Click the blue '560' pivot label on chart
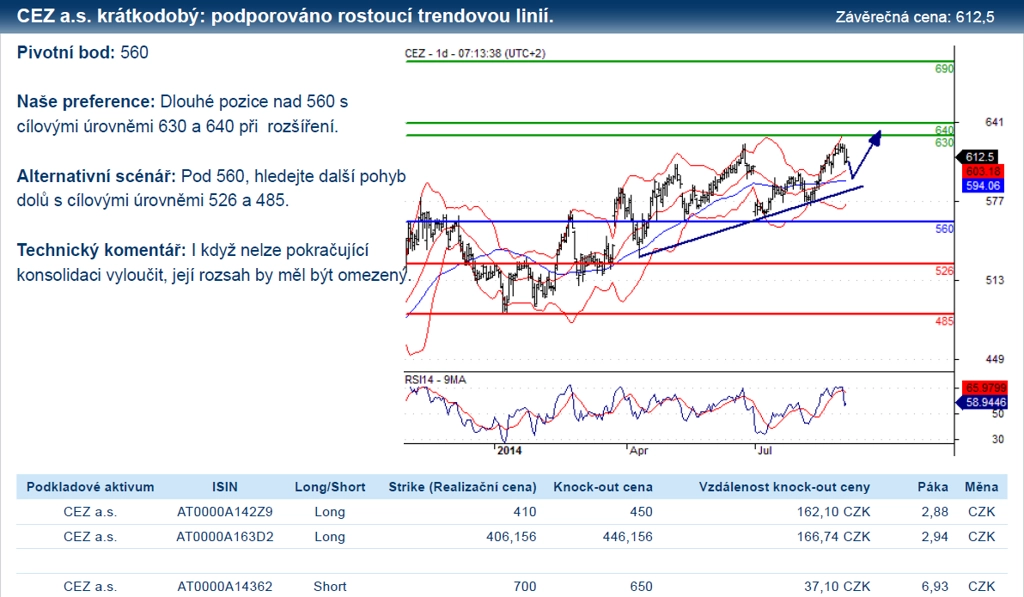This screenshot has width=1024, height=597. tap(944, 229)
